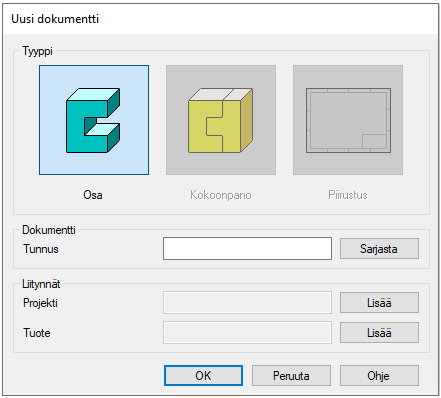Click the Tunnus label
Screen dimensions: 441x398
[x=41, y=249]
